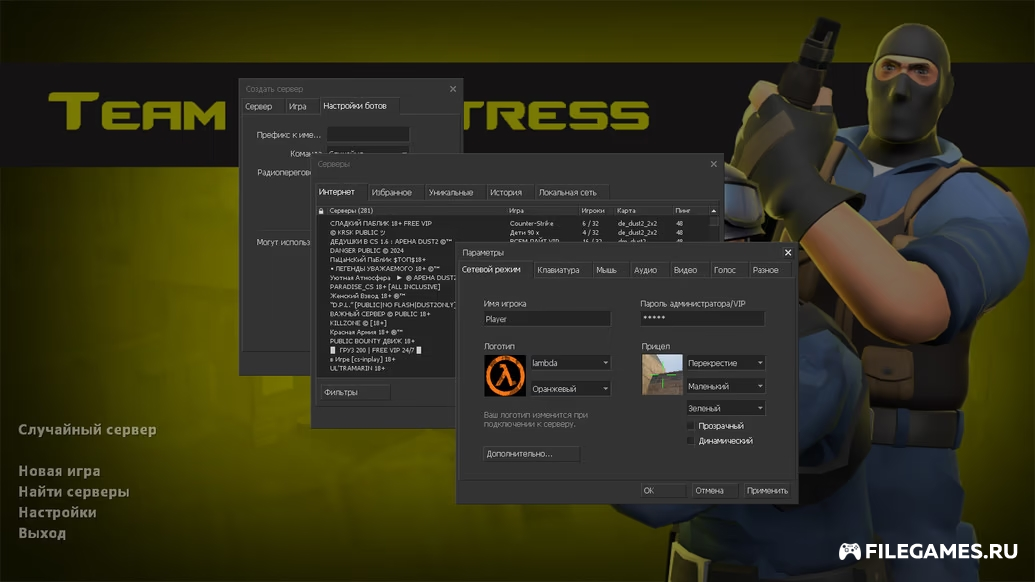Open the Зеленый crosshair color dropdown
This screenshot has height=582, width=1035.
click(725, 408)
